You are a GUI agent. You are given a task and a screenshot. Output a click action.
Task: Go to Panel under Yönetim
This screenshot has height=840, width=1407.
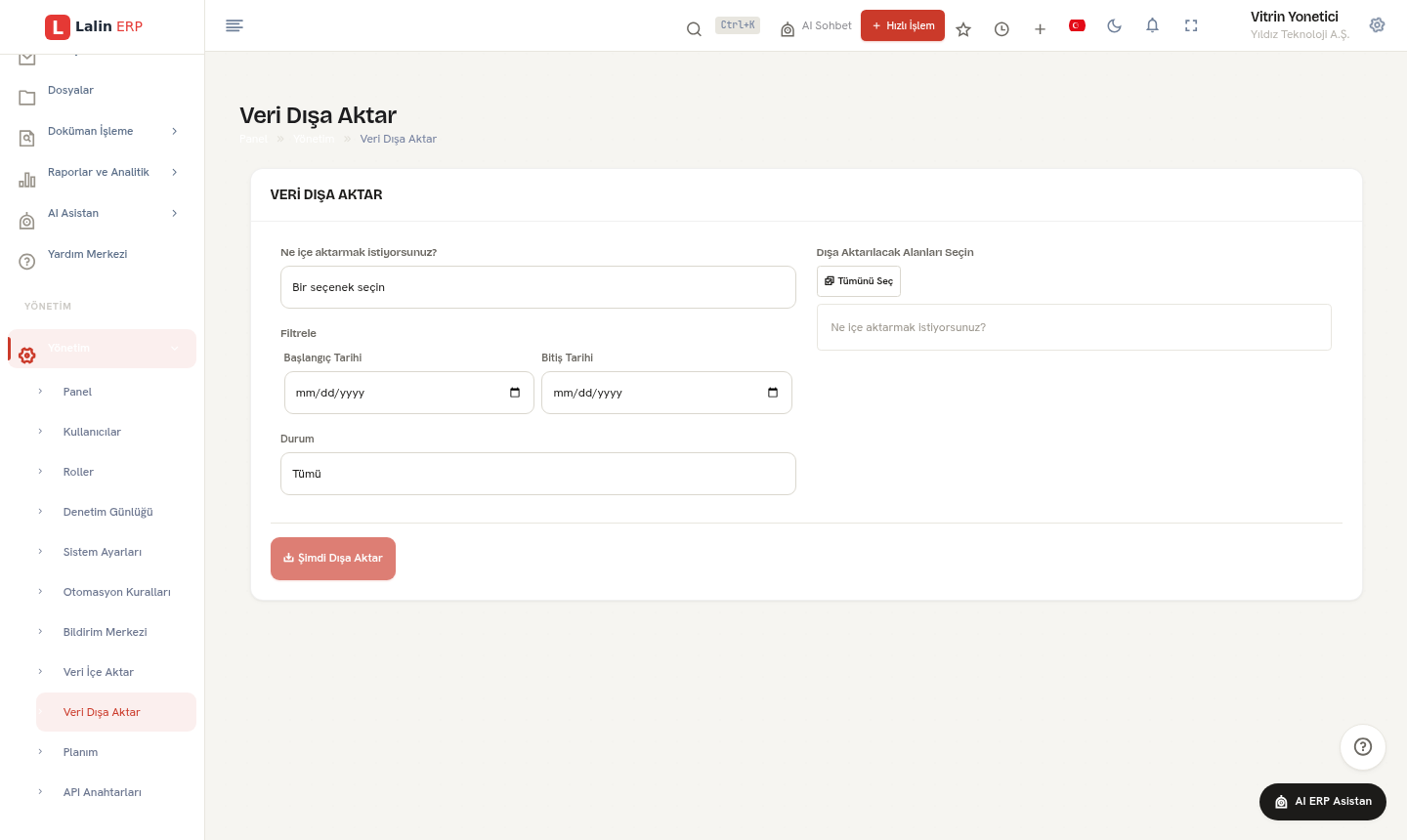point(77,392)
